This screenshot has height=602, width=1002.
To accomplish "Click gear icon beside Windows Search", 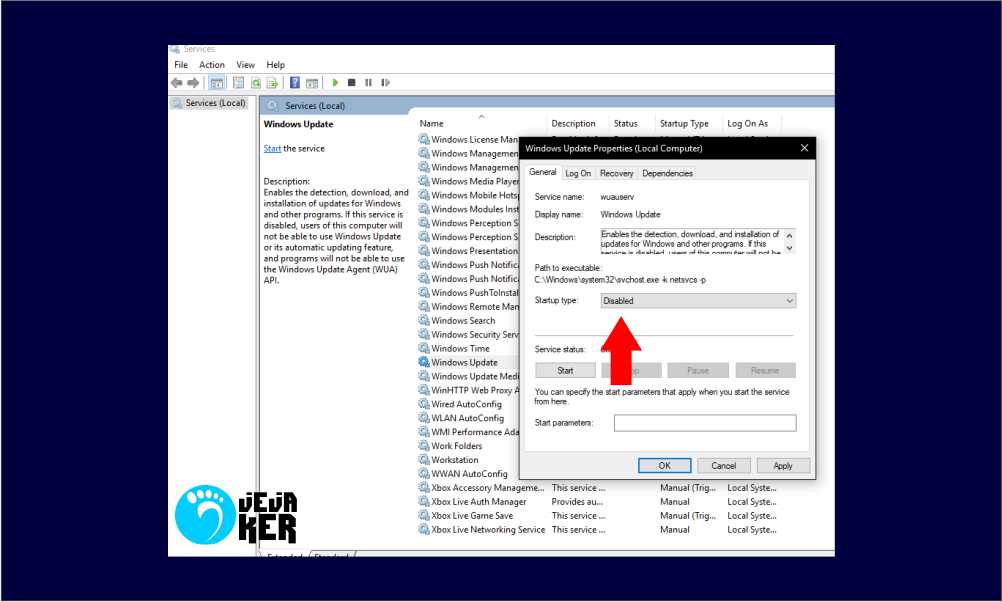I will [424, 321].
